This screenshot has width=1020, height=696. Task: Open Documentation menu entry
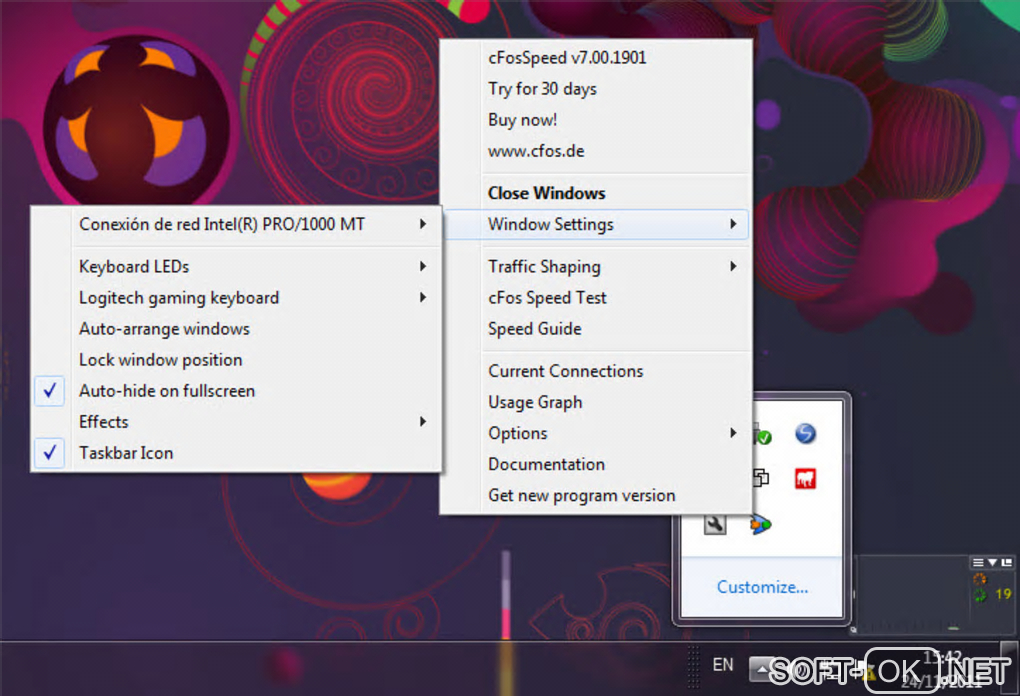coord(597,464)
